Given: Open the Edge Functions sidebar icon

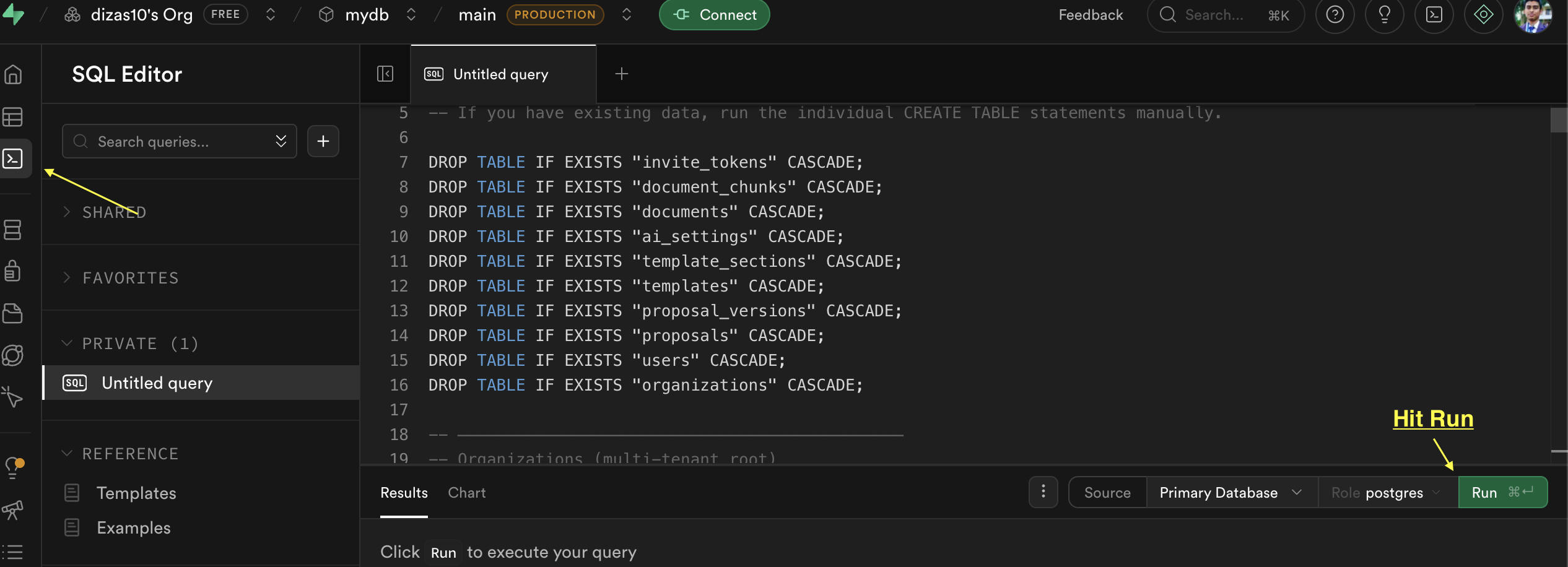Looking at the screenshot, I should click(x=13, y=355).
